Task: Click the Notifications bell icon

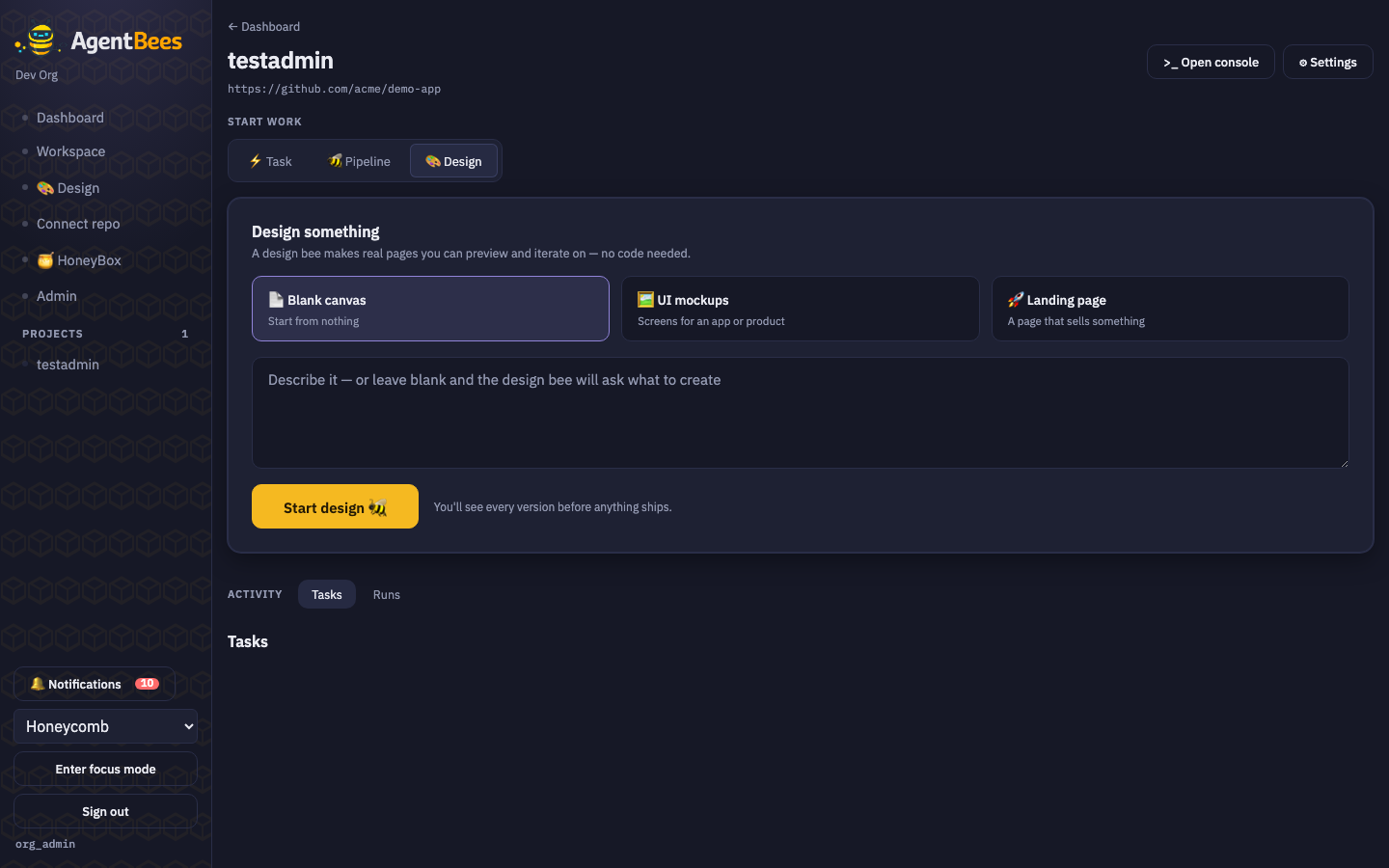Action: 38,684
